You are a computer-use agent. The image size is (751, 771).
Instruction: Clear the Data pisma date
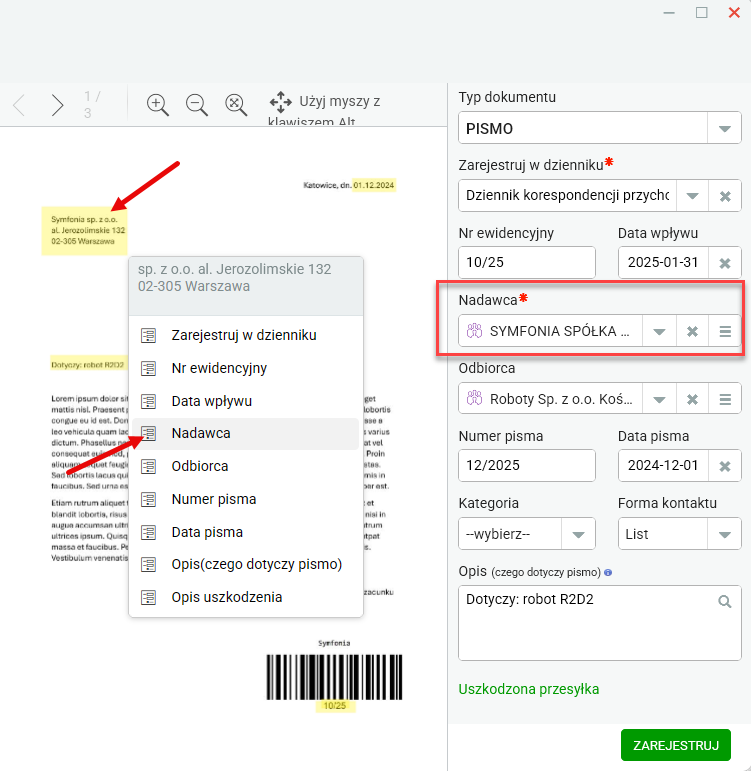click(725, 466)
